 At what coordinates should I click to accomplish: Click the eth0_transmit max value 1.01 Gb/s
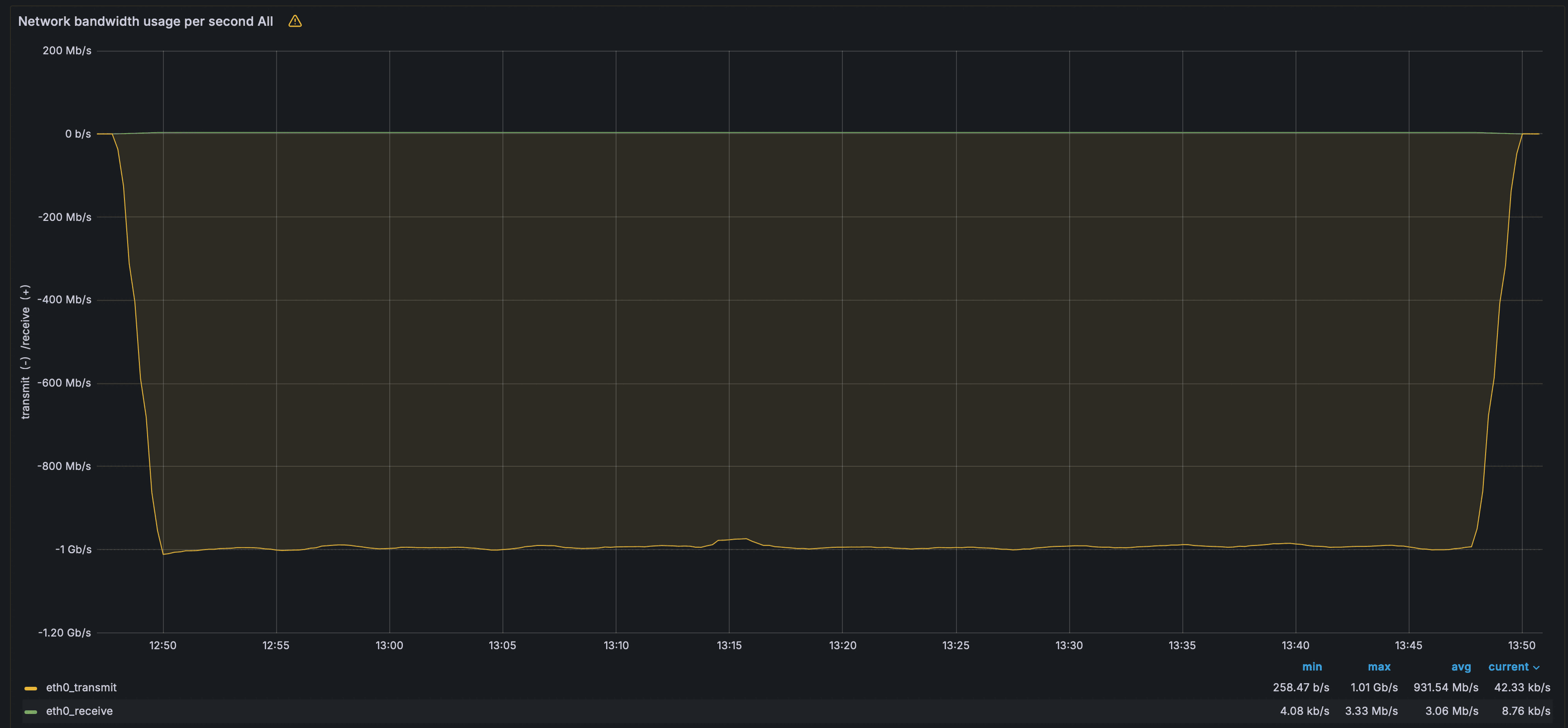(x=1374, y=687)
